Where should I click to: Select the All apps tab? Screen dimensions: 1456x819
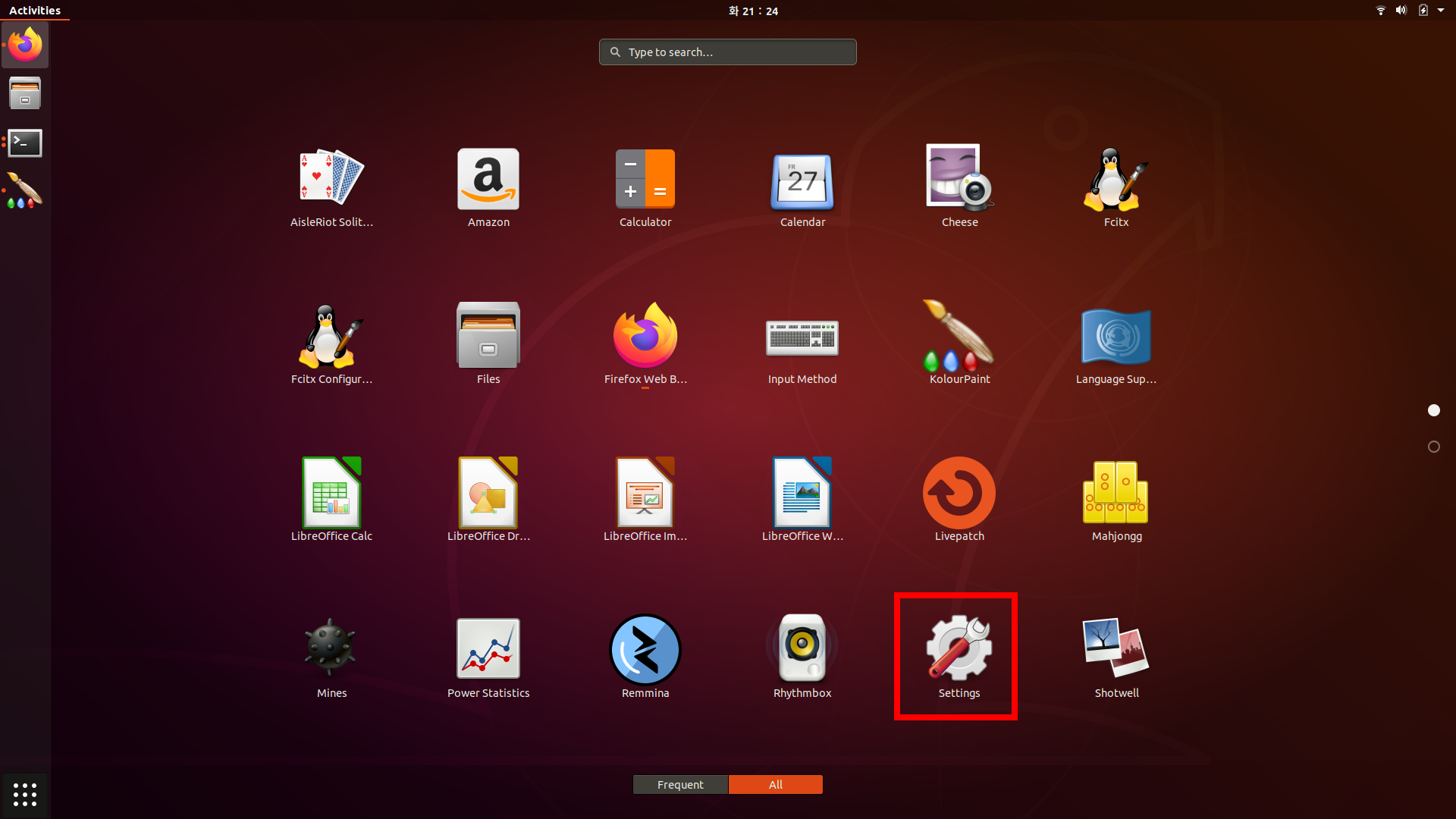pos(775,784)
